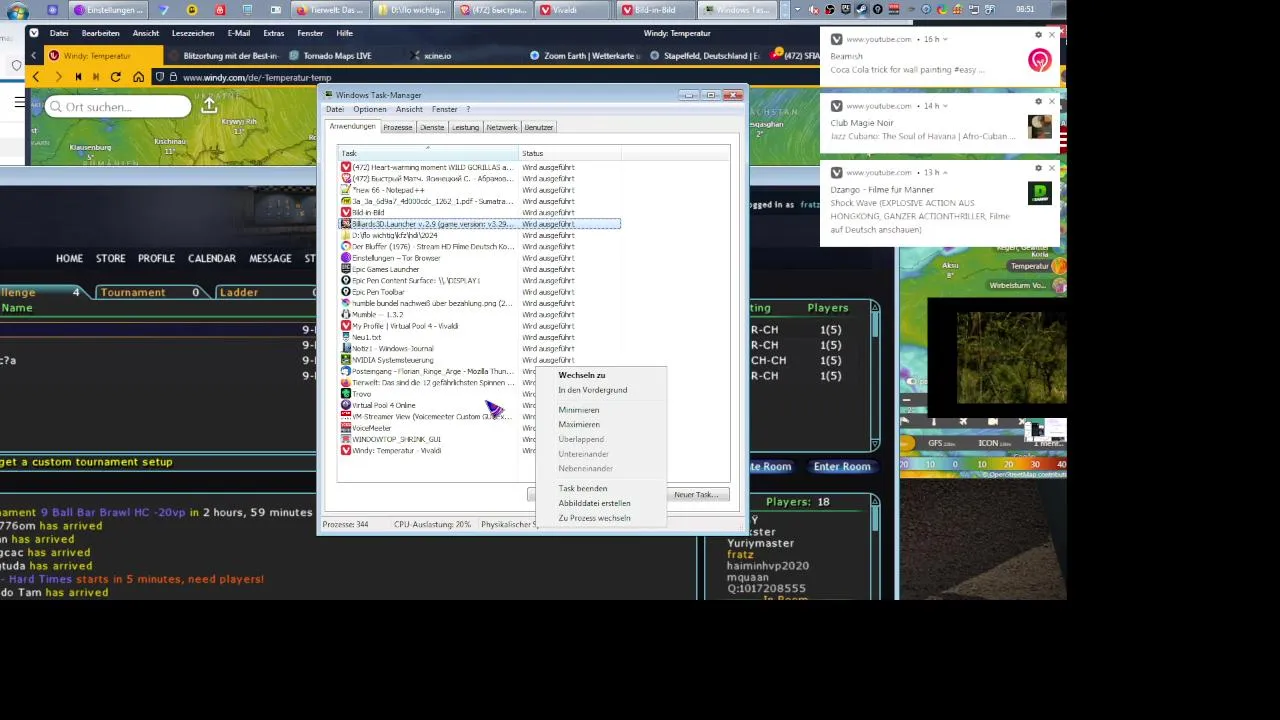1280x720 pixels.
Task: Dismiss the Club Magie Noir notification
Action: [x=1051, y=101]
